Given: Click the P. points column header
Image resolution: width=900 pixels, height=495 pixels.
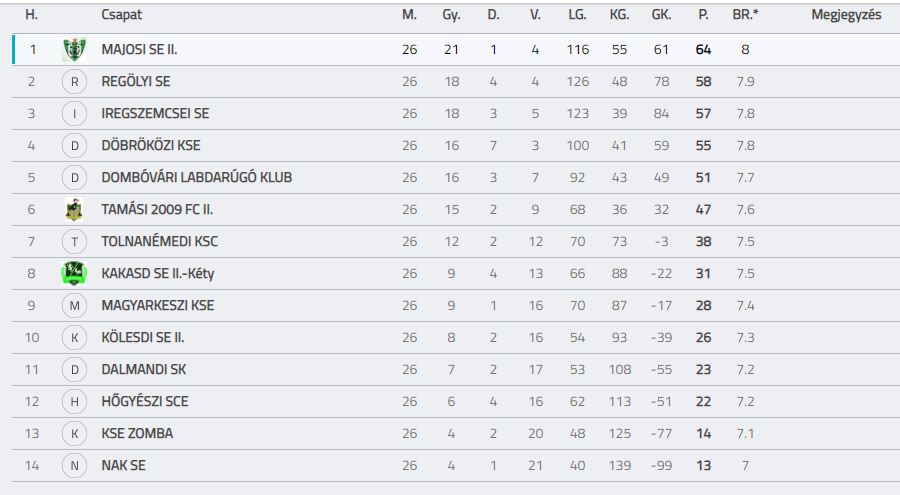Looking at the screenshot, I should click(703, 15).
